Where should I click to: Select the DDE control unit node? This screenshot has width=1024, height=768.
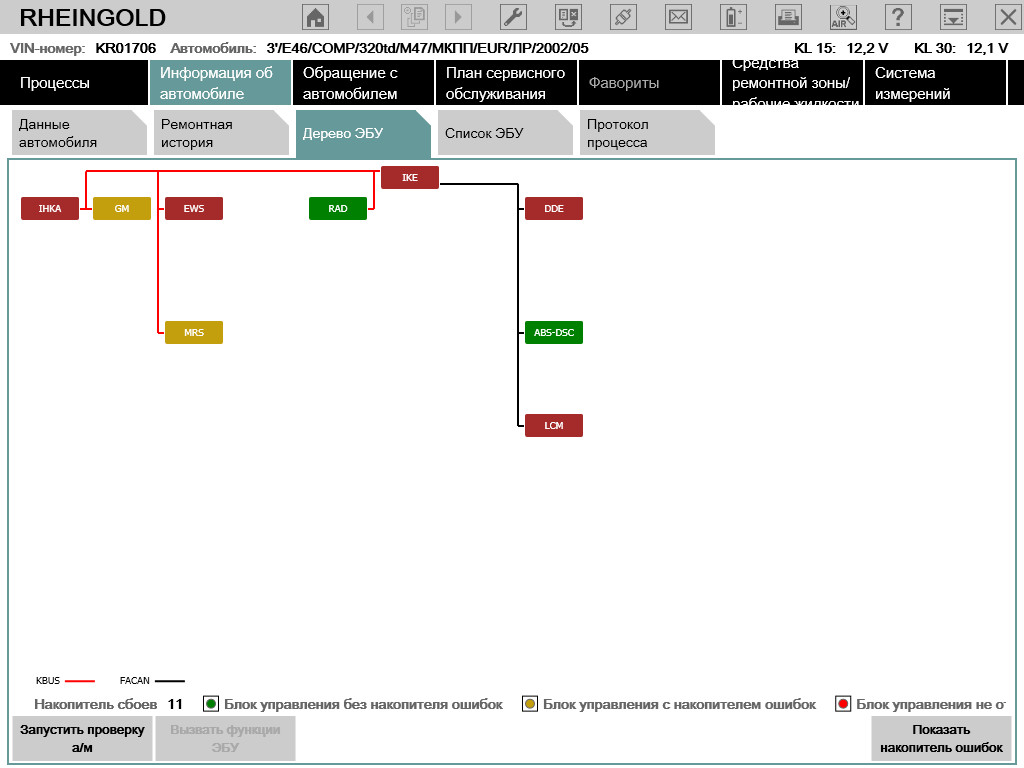click(x=554, y=208)
